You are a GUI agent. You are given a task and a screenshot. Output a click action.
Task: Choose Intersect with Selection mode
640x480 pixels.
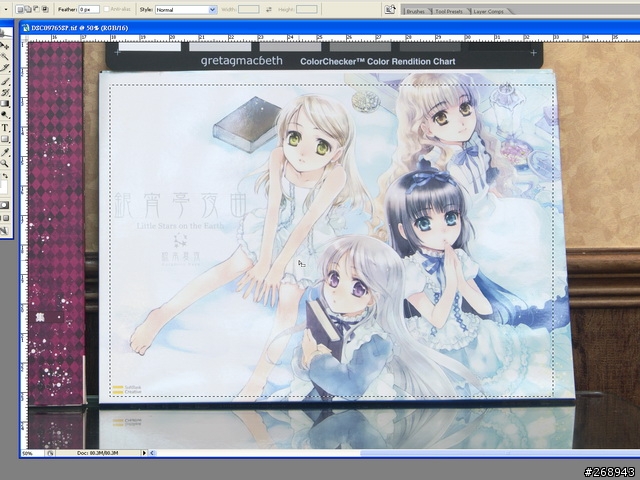click(45, 9)
